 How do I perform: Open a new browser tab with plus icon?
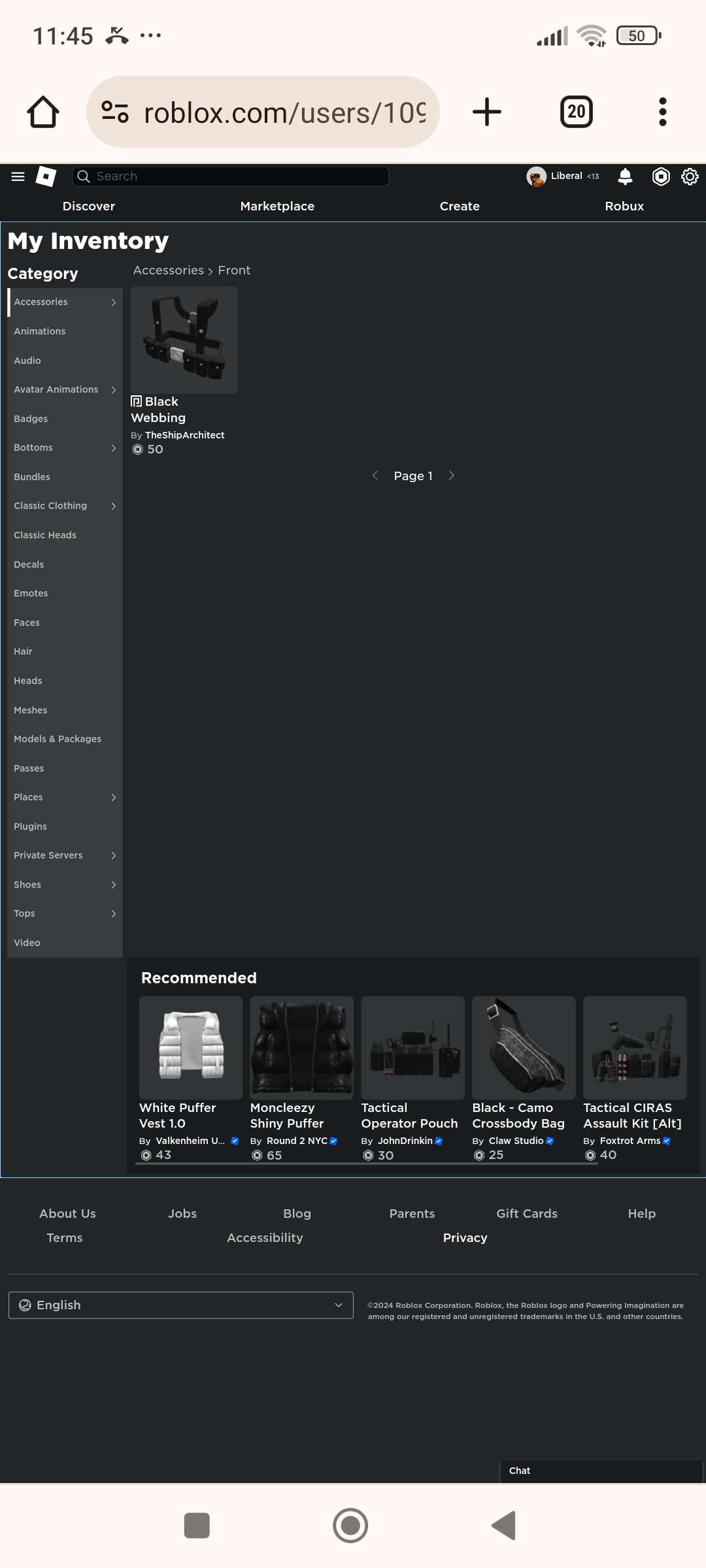click(x=487, y=112)
